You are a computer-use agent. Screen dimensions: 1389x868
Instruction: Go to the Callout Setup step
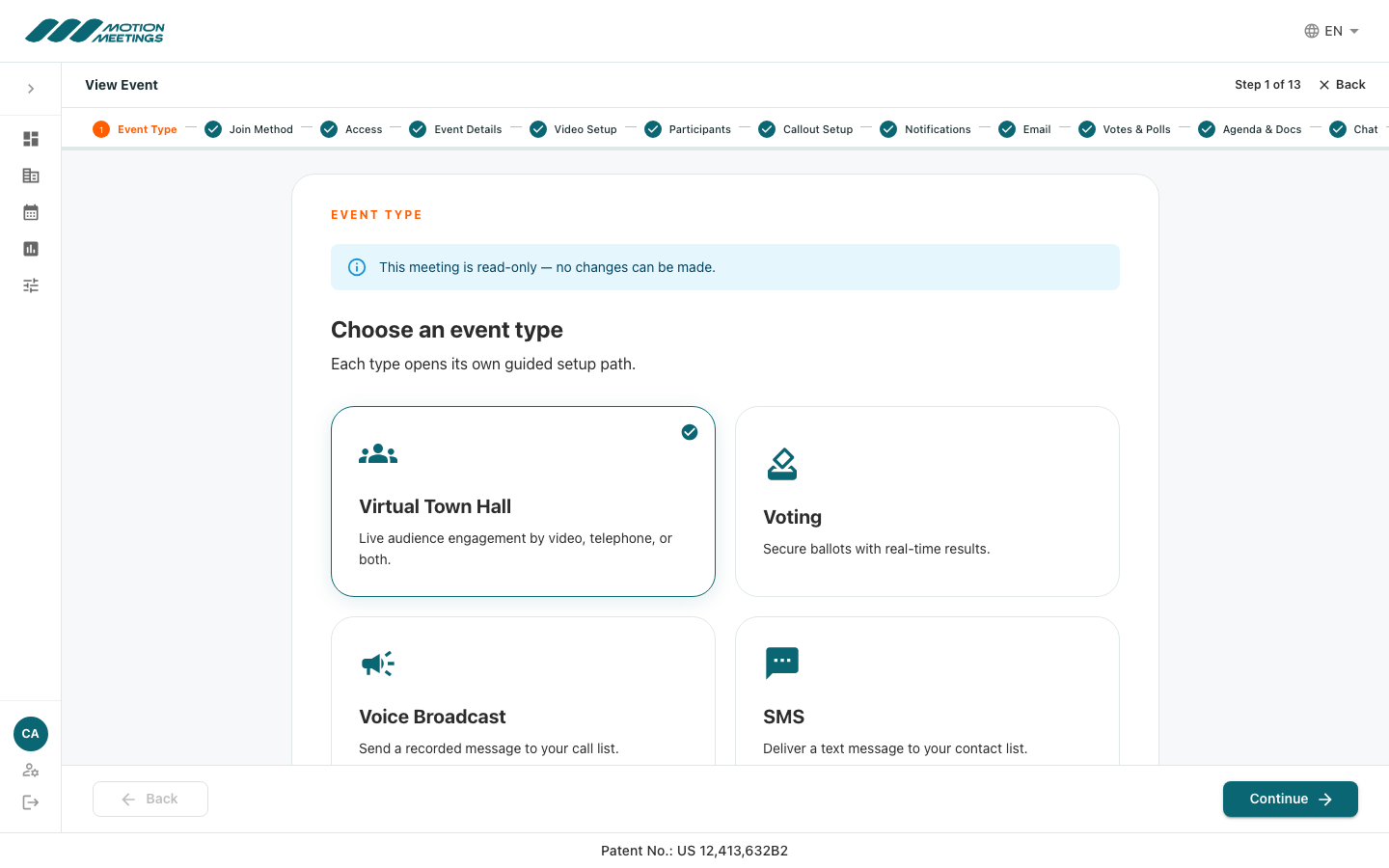click(805, 129)
